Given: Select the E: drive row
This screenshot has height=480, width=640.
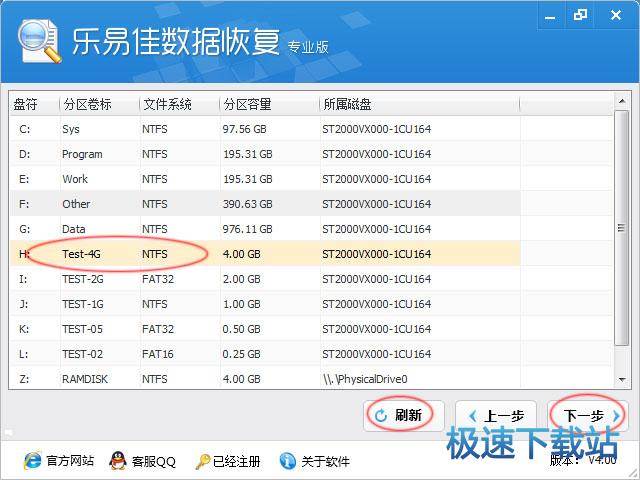Looking at the screenshot, I should click(265, 179).
